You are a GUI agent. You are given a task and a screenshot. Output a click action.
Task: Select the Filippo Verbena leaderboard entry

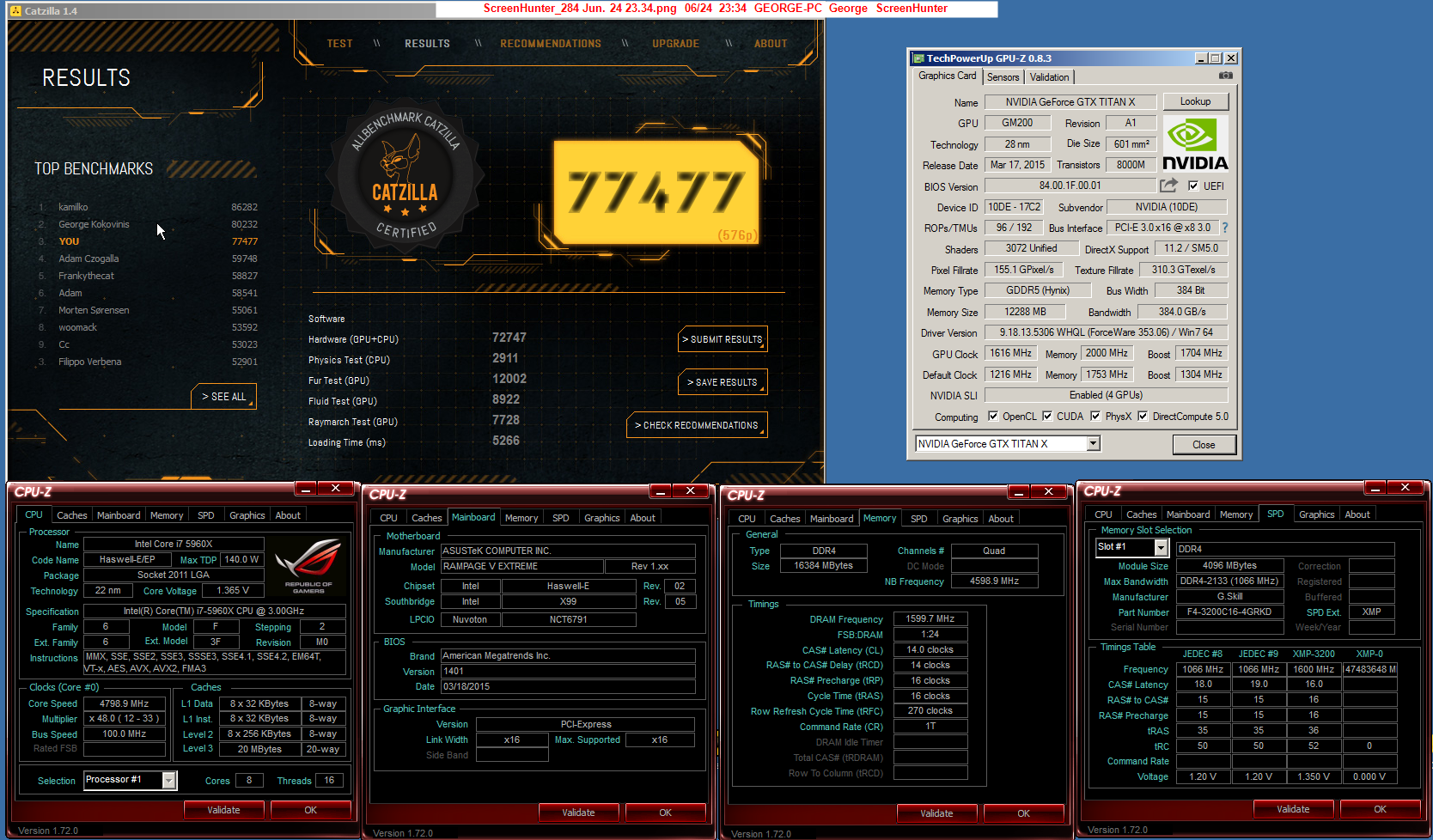click(148, 362)
